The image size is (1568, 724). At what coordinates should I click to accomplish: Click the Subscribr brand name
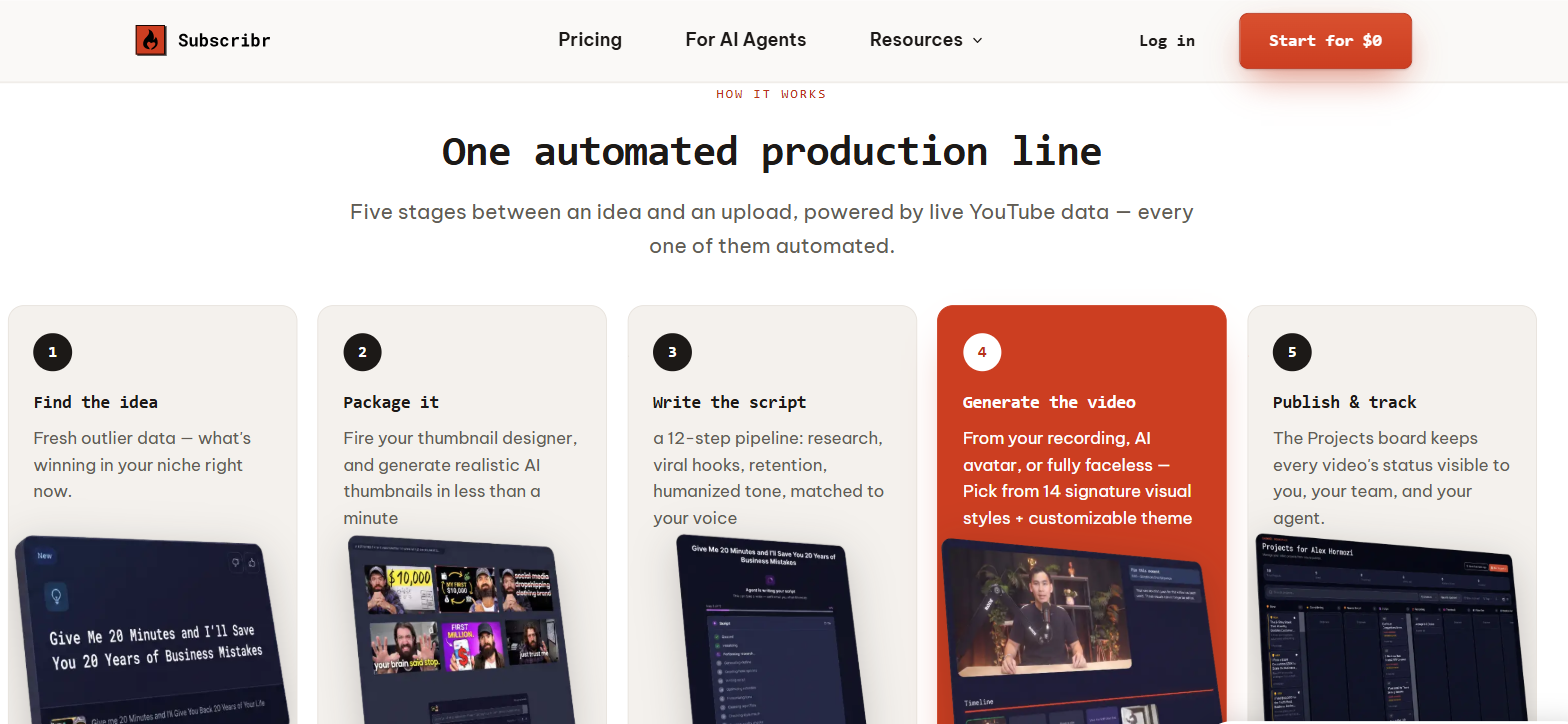[224, 41]
